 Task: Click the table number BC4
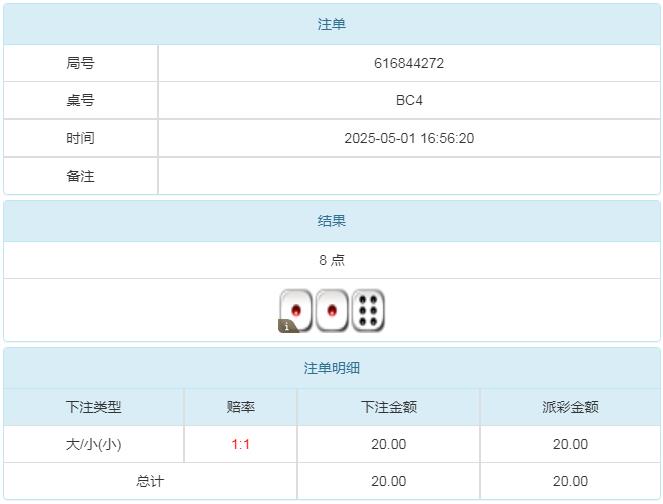tap(409, 101)
